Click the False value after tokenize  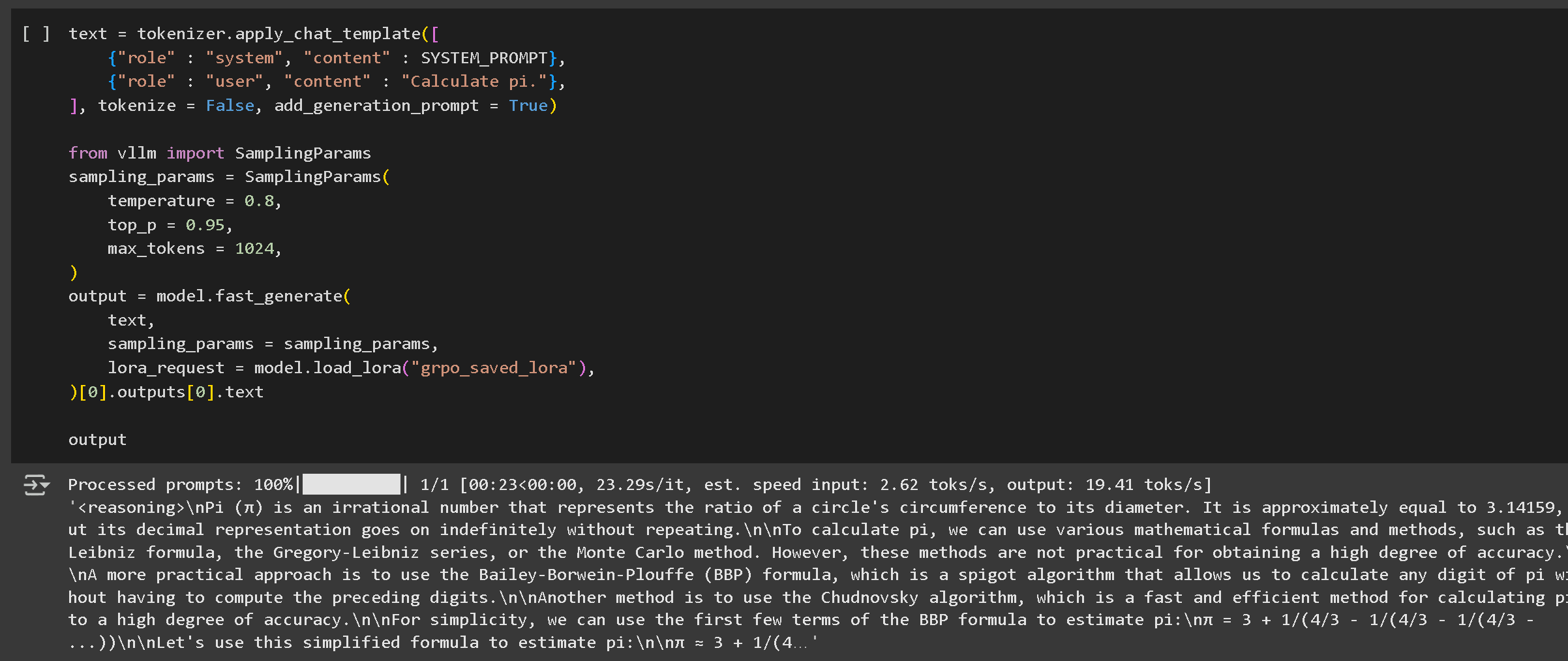pos(230,106)
